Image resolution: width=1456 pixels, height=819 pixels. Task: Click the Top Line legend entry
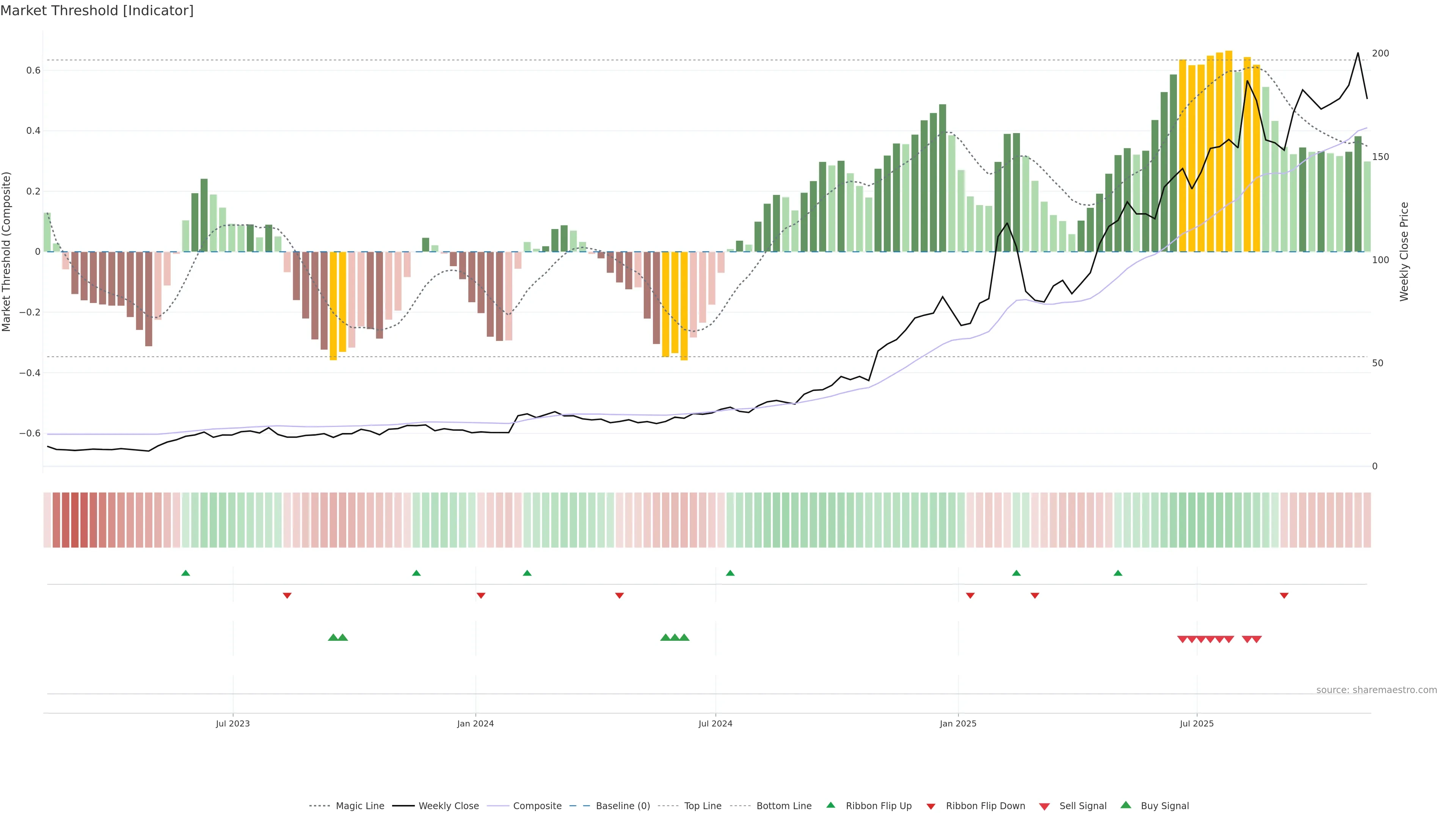703,806
